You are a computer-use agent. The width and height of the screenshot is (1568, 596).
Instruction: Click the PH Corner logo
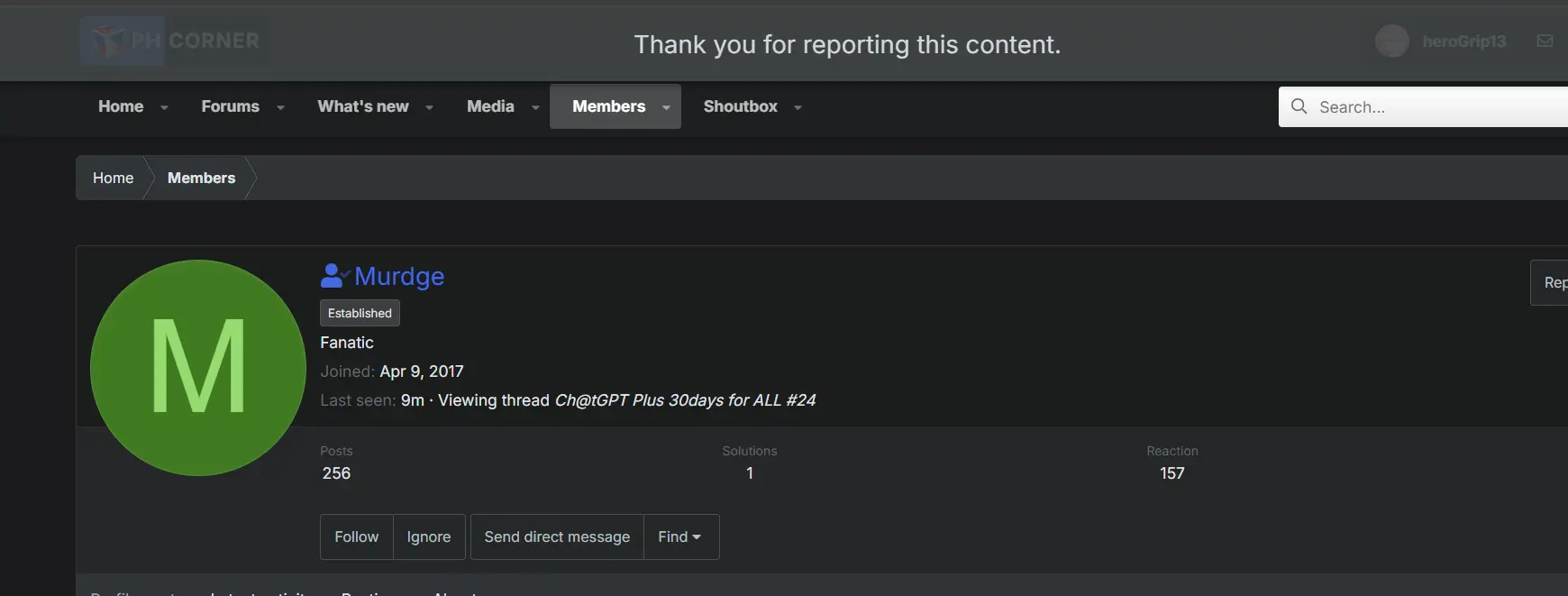173,41
